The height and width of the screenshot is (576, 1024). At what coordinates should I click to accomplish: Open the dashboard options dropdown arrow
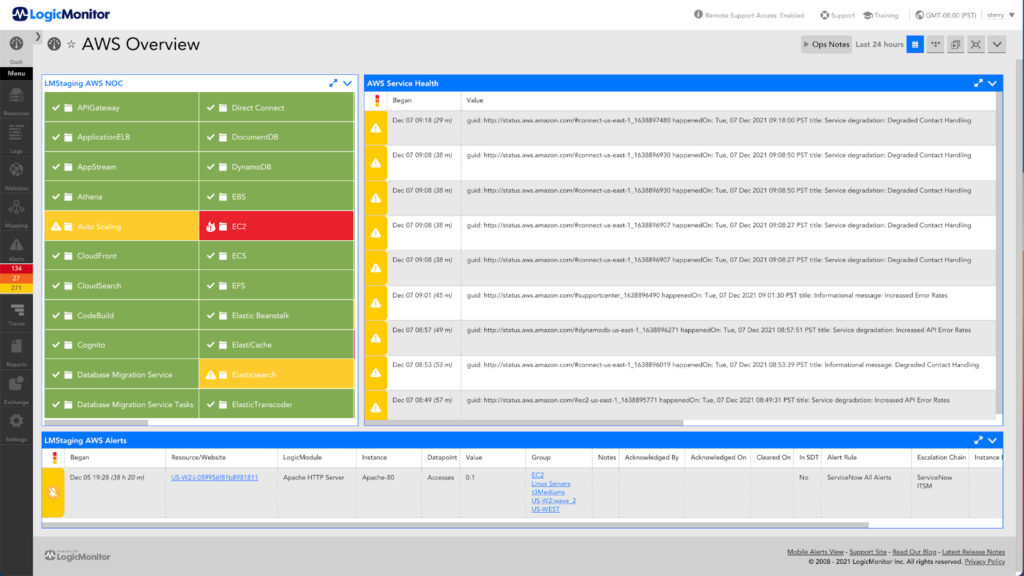tap(997, 44)
